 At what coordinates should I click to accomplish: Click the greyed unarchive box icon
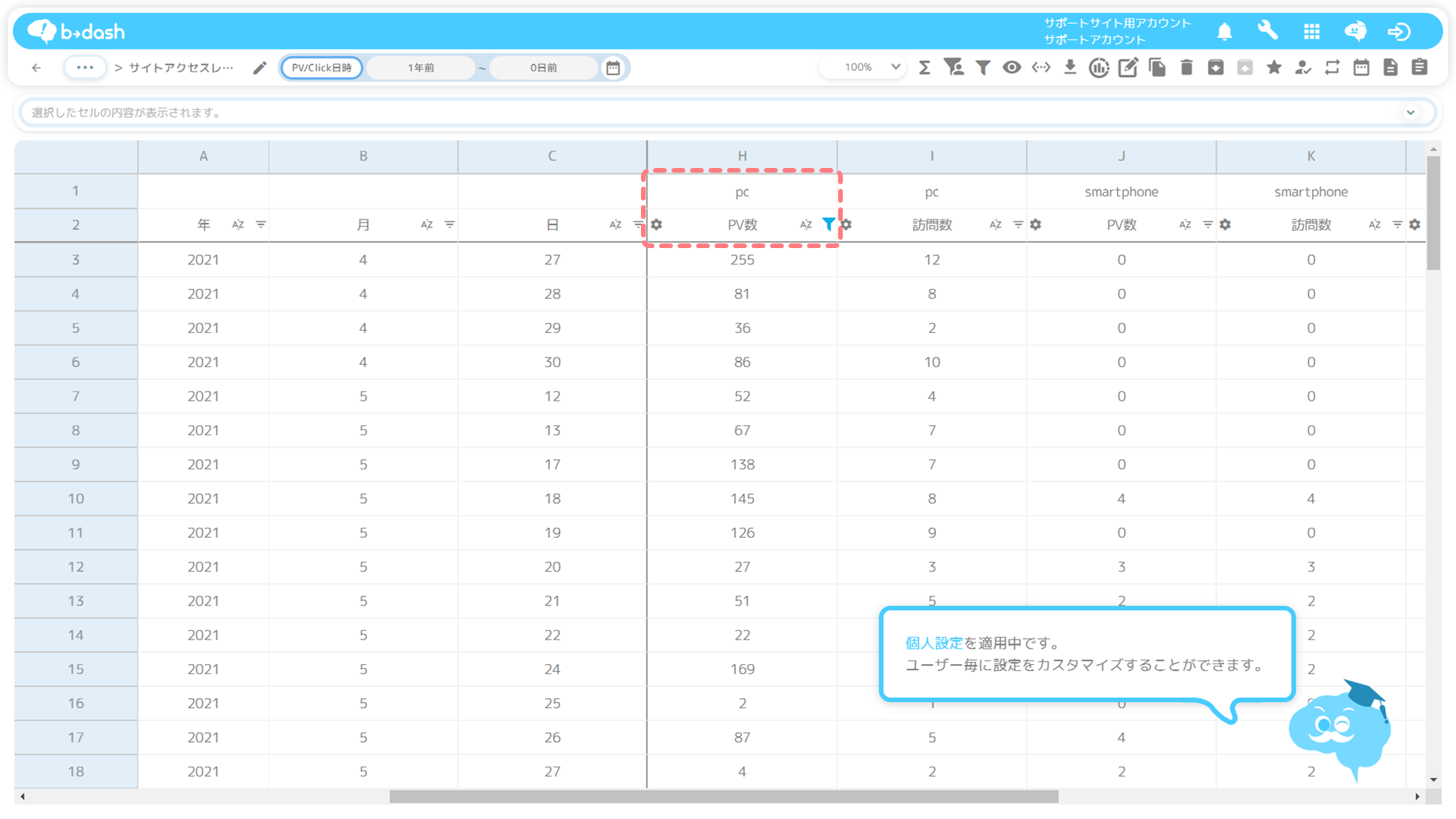pos(1245,68)
